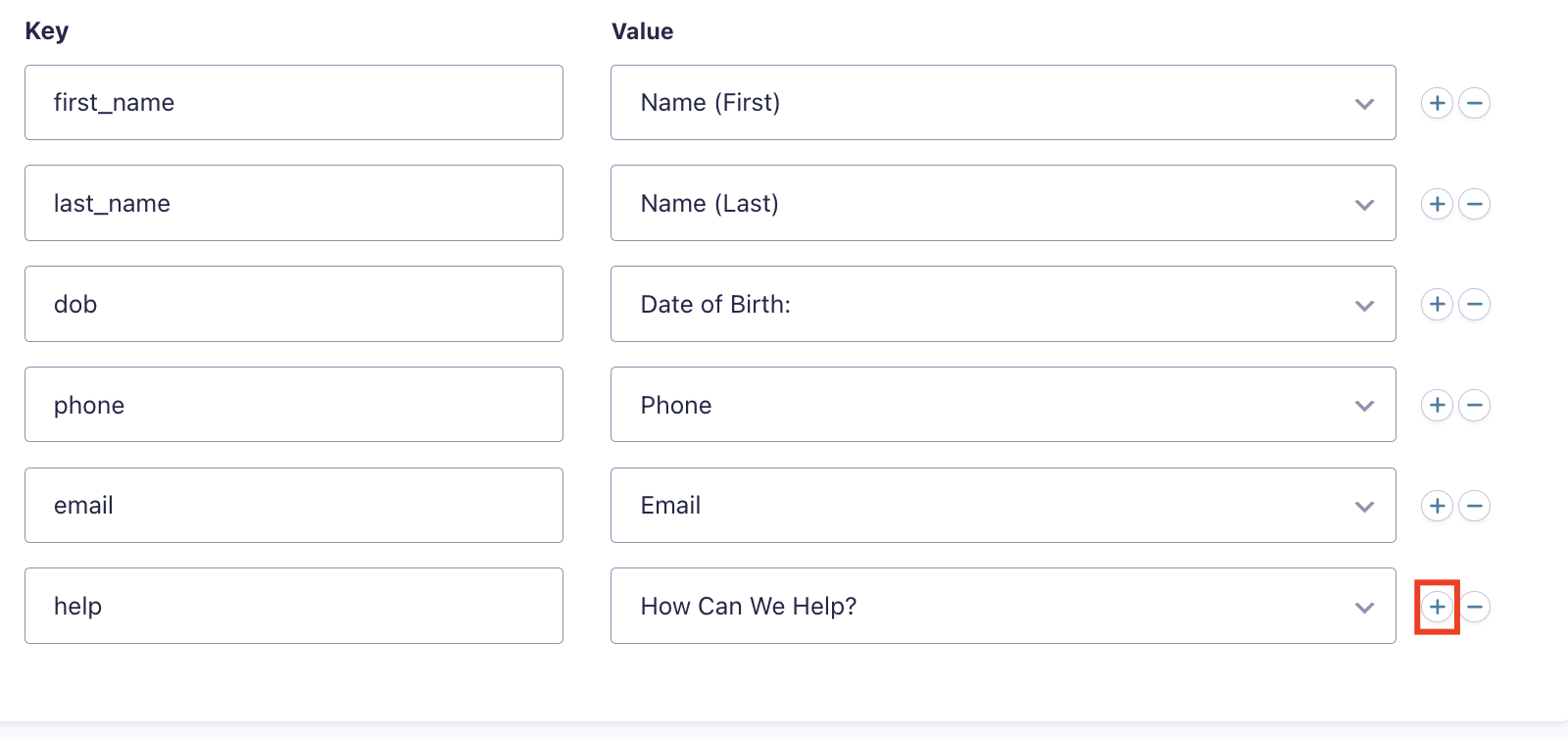
Task: Add a new row after Phone
Action: (1437, 405)
